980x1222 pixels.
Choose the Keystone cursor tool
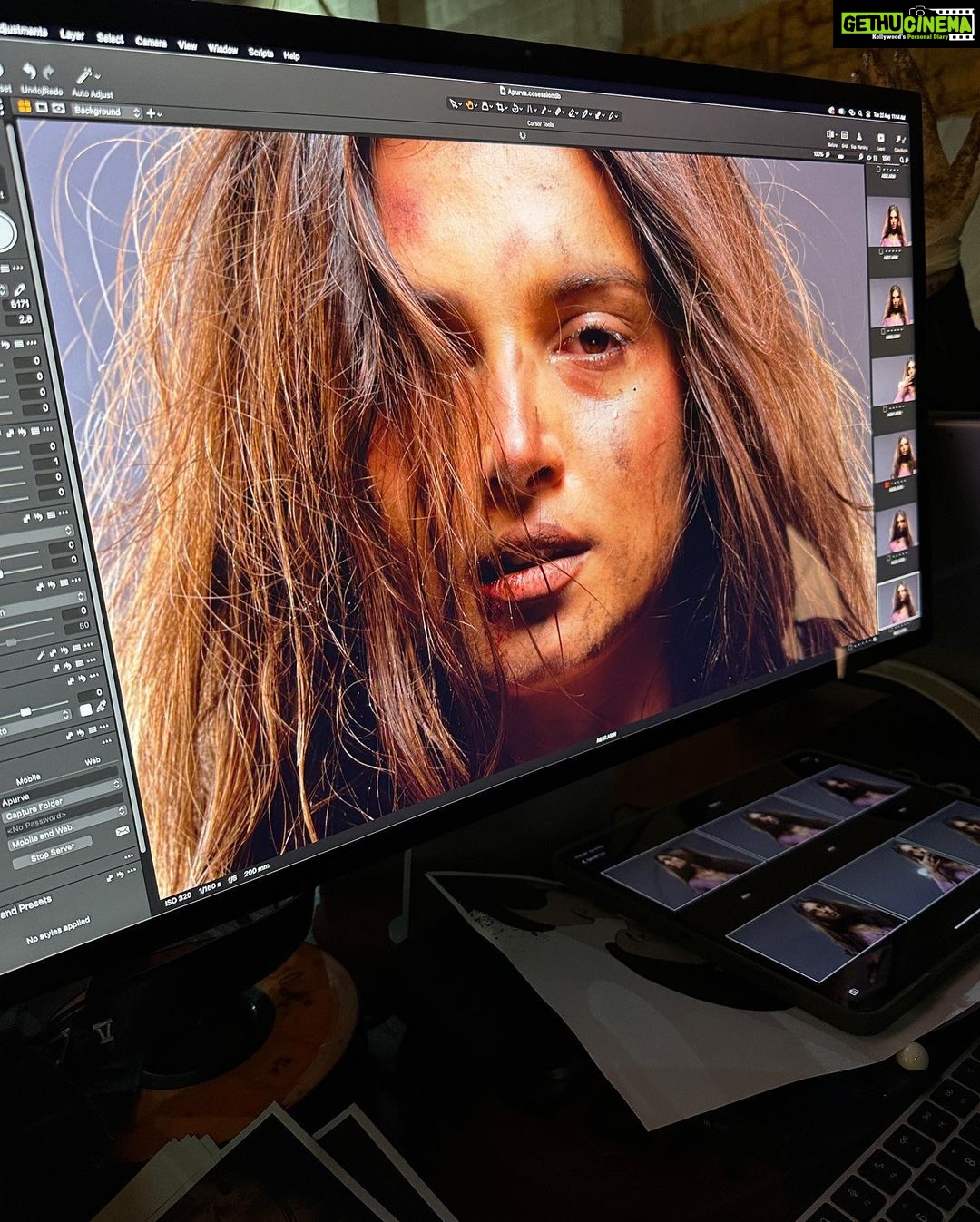pyautogui.click(x=532, y=109)
